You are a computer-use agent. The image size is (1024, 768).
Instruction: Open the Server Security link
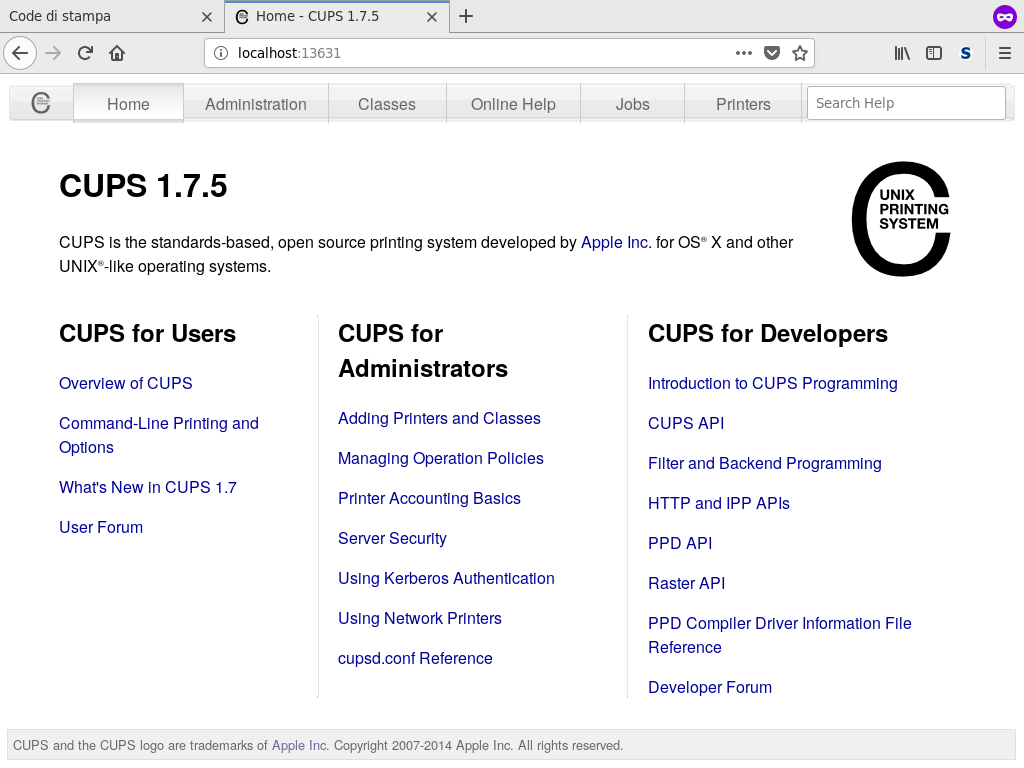coord(392,538)
